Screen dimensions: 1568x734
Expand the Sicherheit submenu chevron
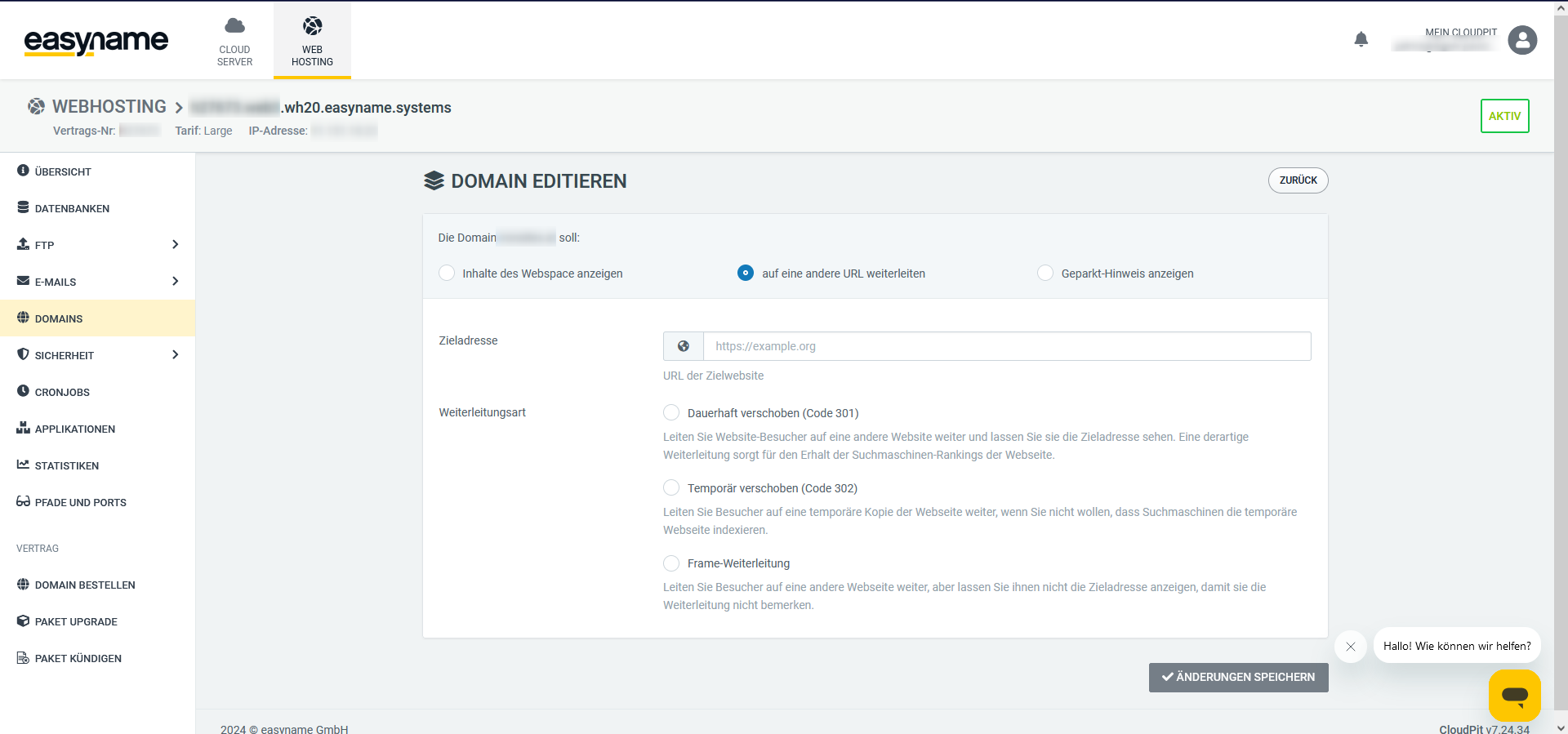tap(175, 354)
